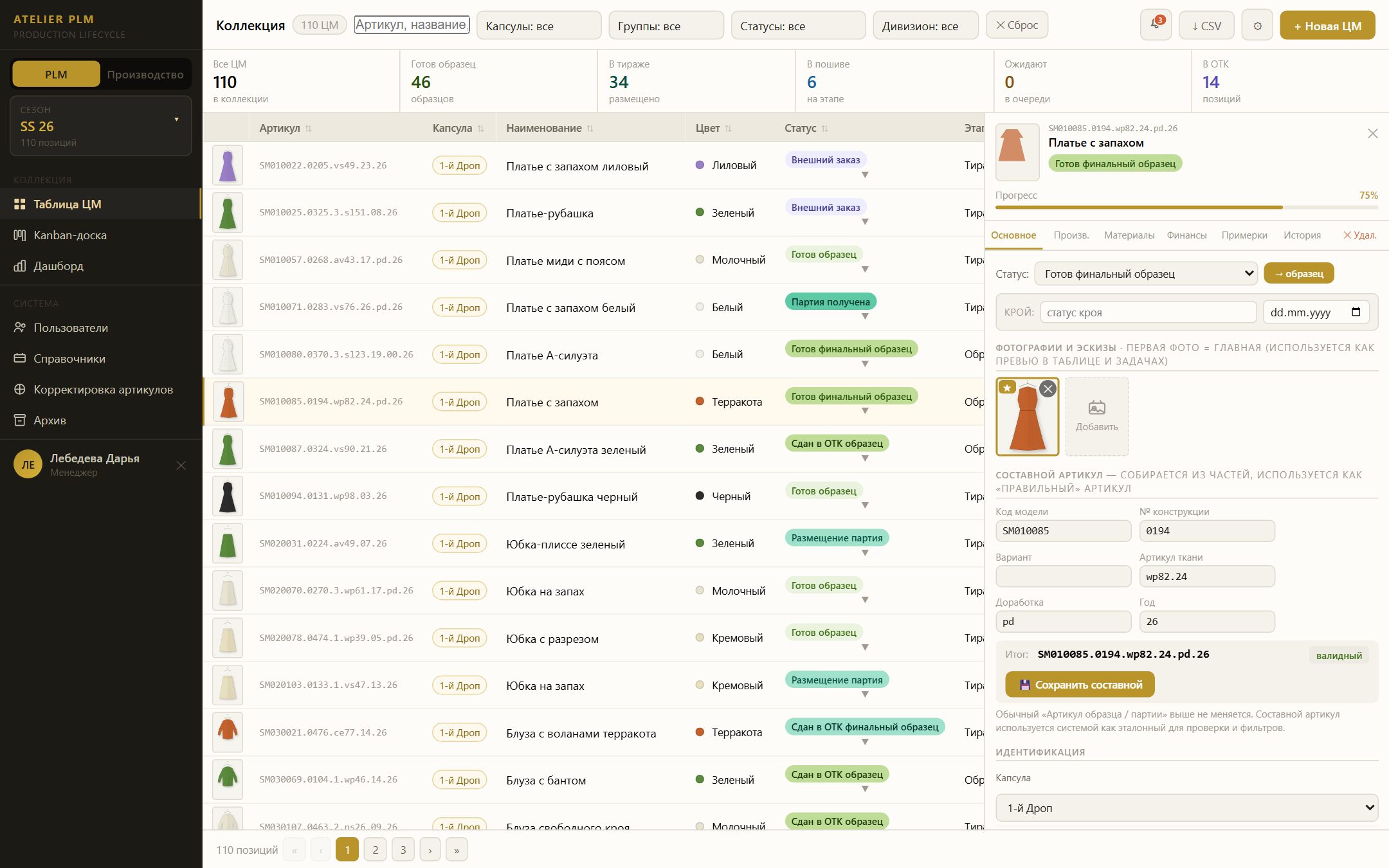
Task: Open Дивизион: все filter
Action: pos(925,26)
